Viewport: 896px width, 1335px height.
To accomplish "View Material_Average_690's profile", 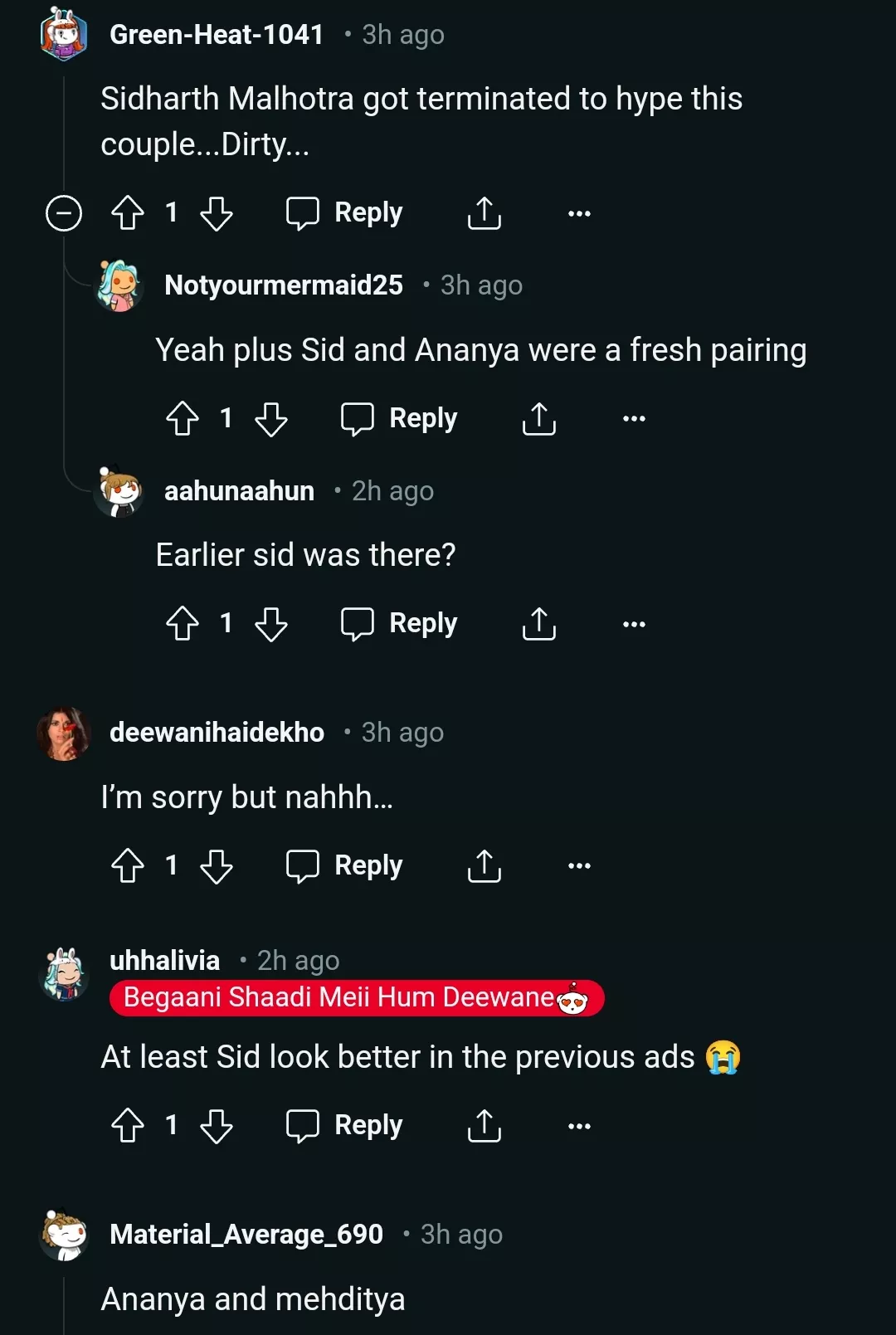I will tap(245, 1234).
